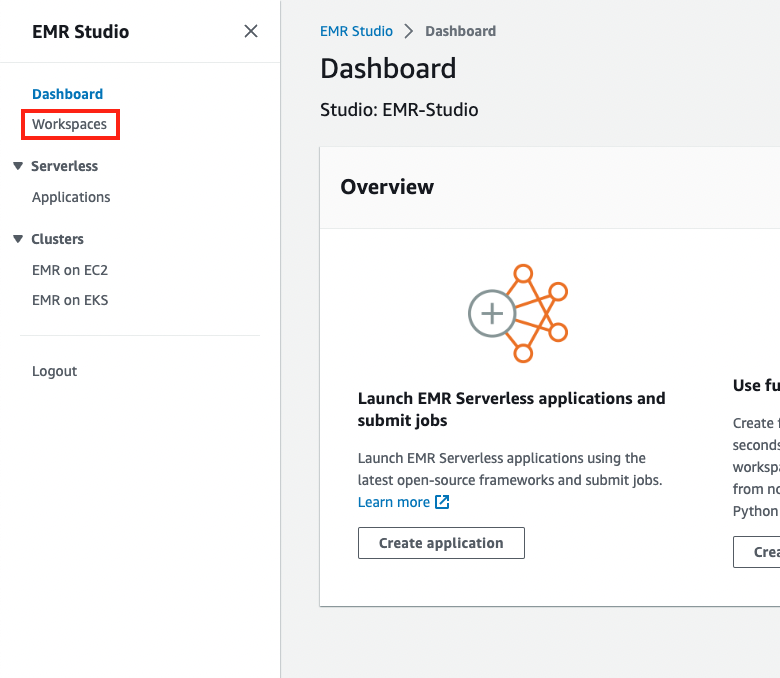Select EMR on EC2 clusters
The height and width of the screenshot is (678, 780).
tap(70, 270)
